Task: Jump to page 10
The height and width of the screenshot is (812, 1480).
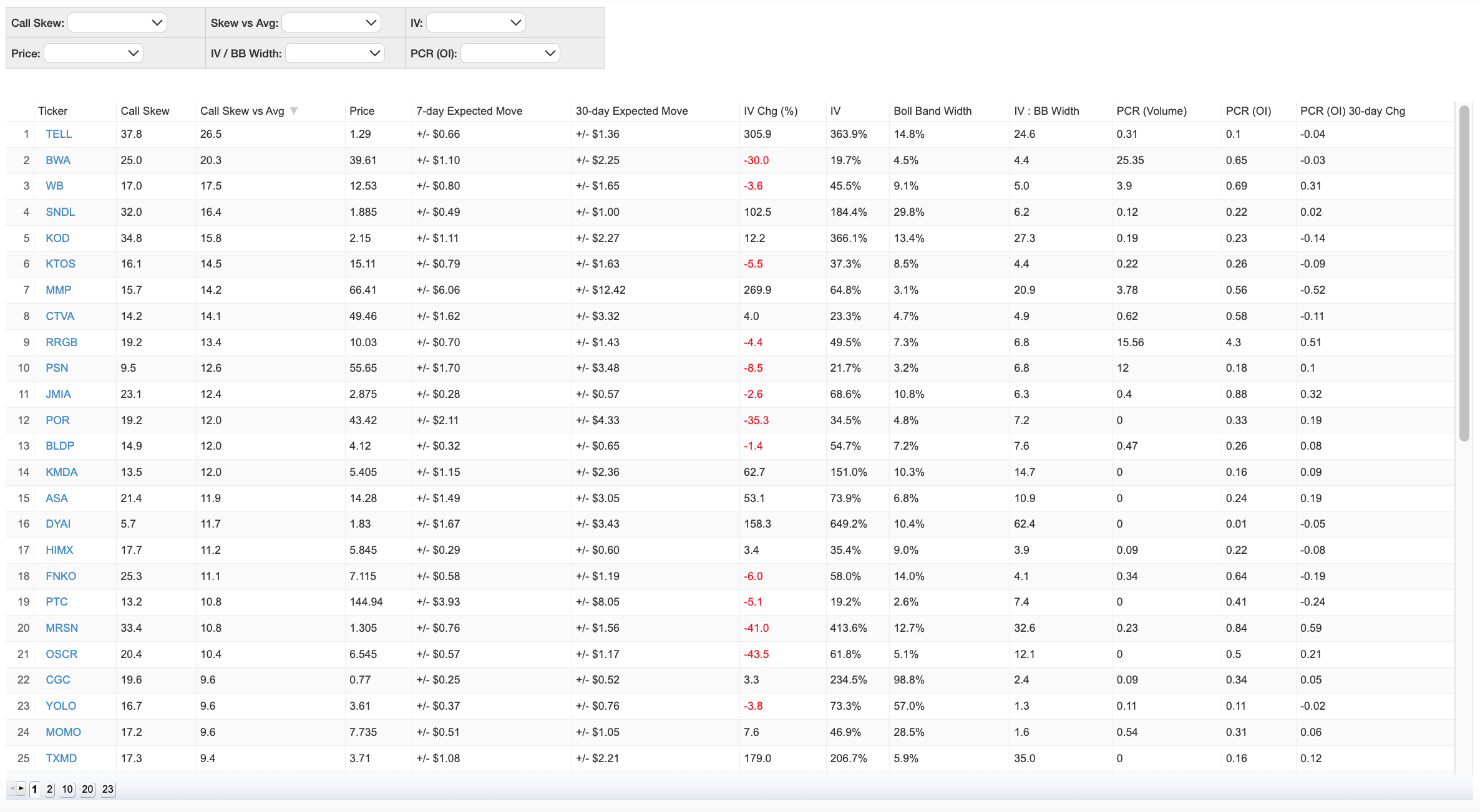Action: click(67, 789)
